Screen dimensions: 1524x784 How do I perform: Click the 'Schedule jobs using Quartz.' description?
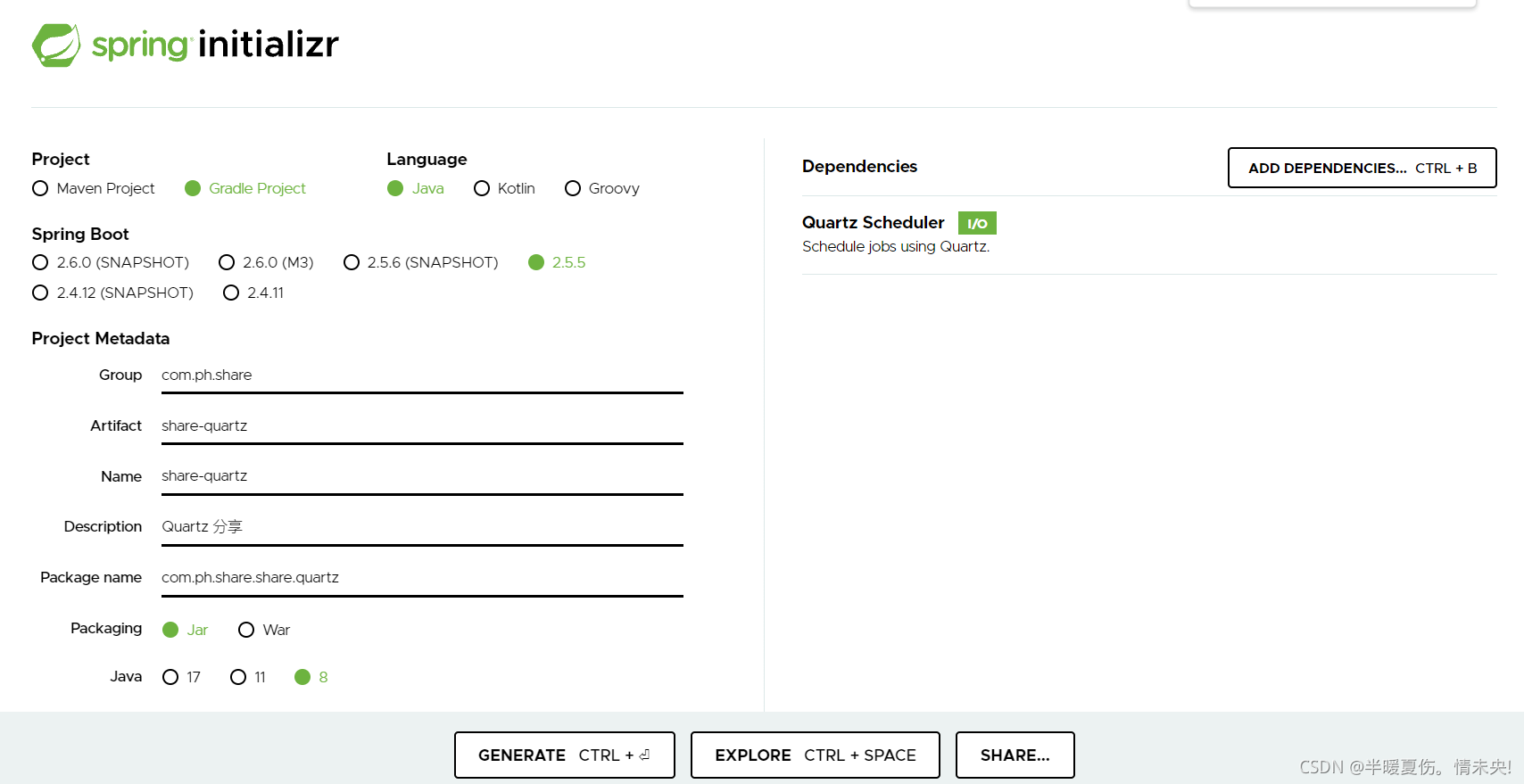tap(896, 246)
